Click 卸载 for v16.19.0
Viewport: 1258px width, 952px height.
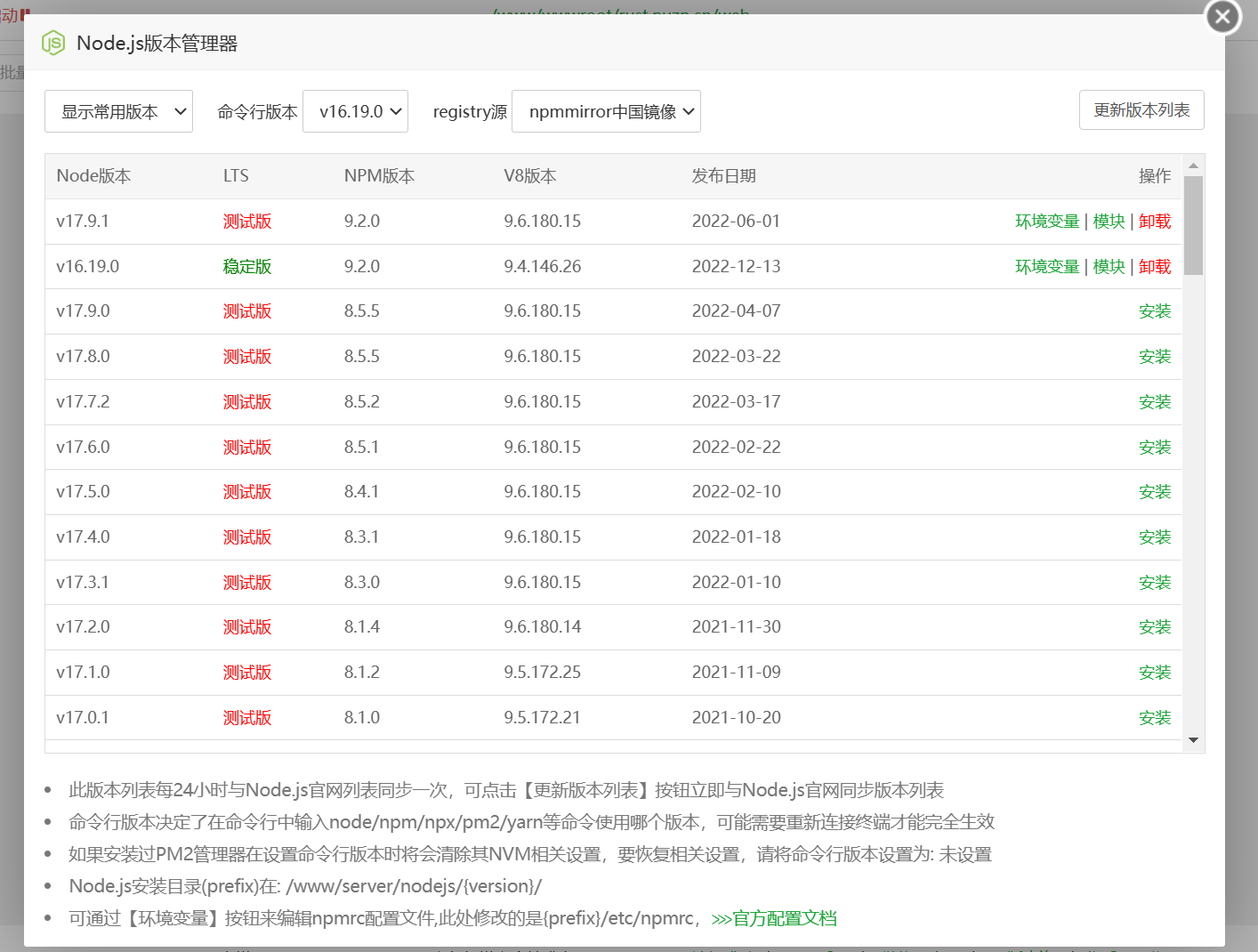click(x=1155, y=267)
